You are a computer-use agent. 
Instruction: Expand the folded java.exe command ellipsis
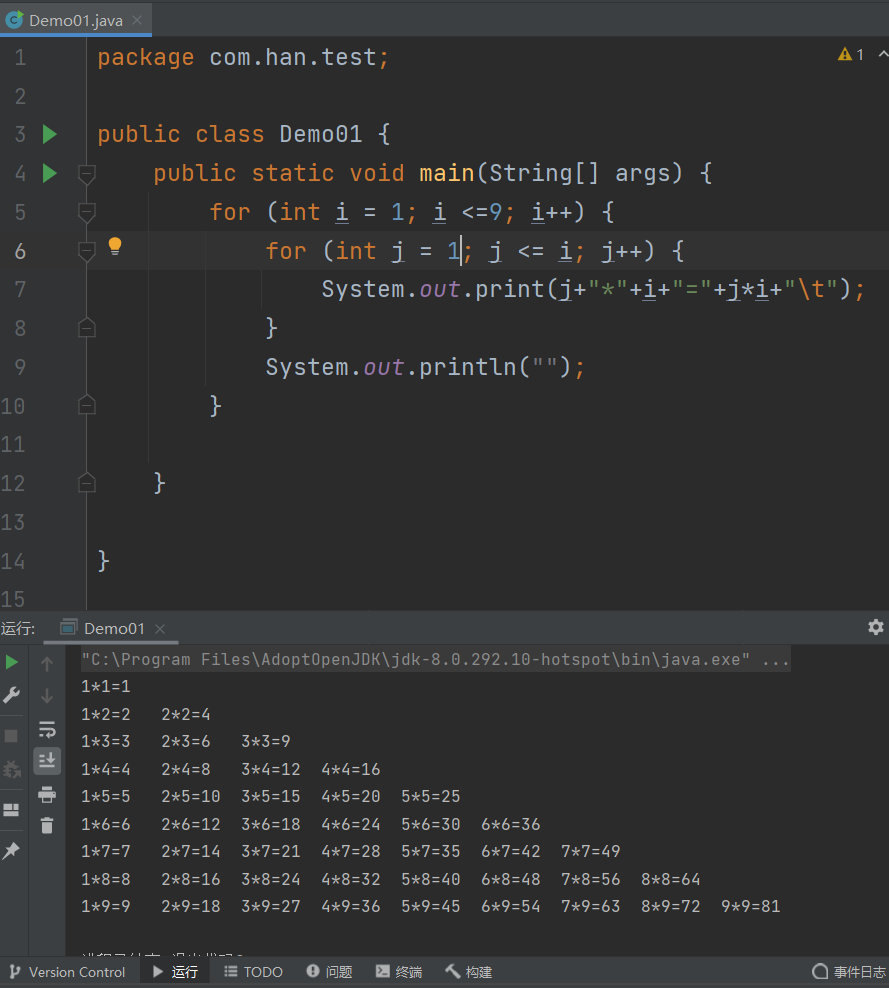(776, 660)
